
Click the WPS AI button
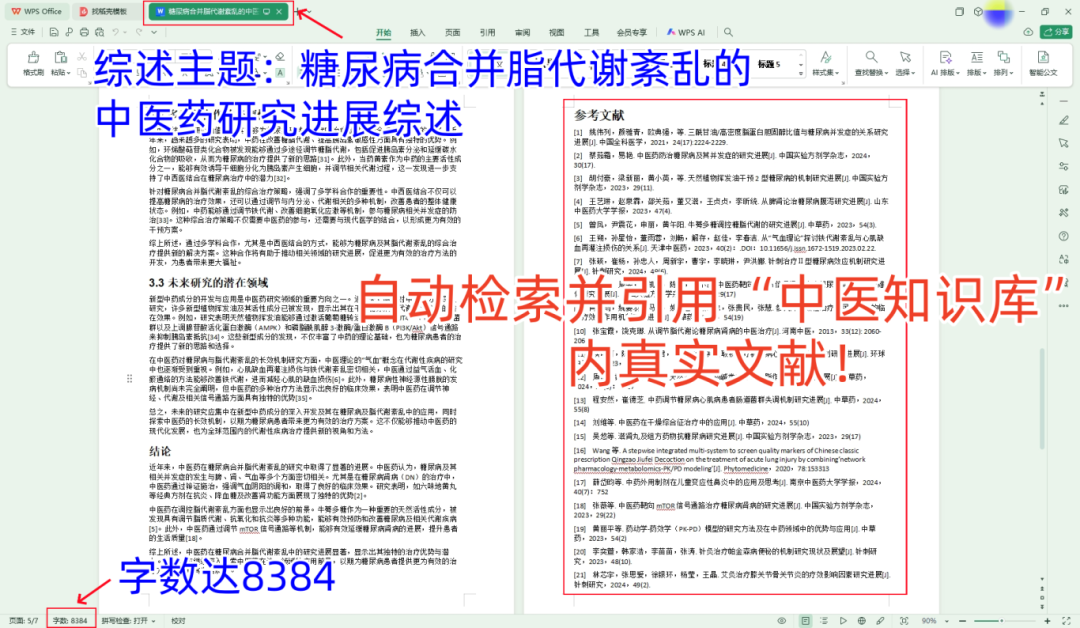click(x=686, y=32)
